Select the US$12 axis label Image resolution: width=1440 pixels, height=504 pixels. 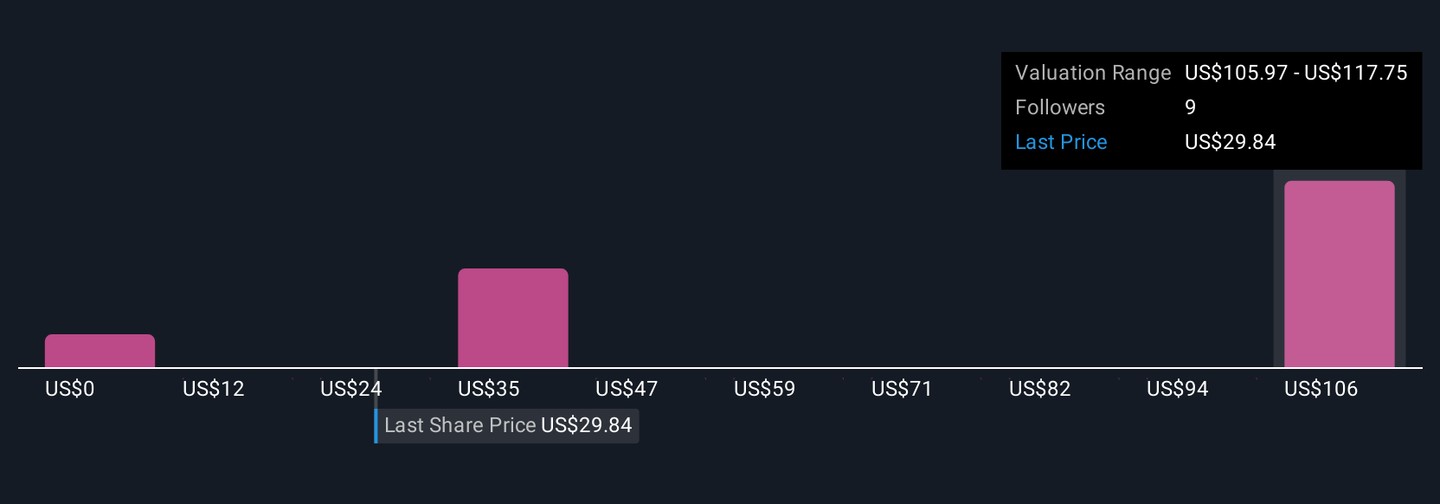(x=213, y=389)
